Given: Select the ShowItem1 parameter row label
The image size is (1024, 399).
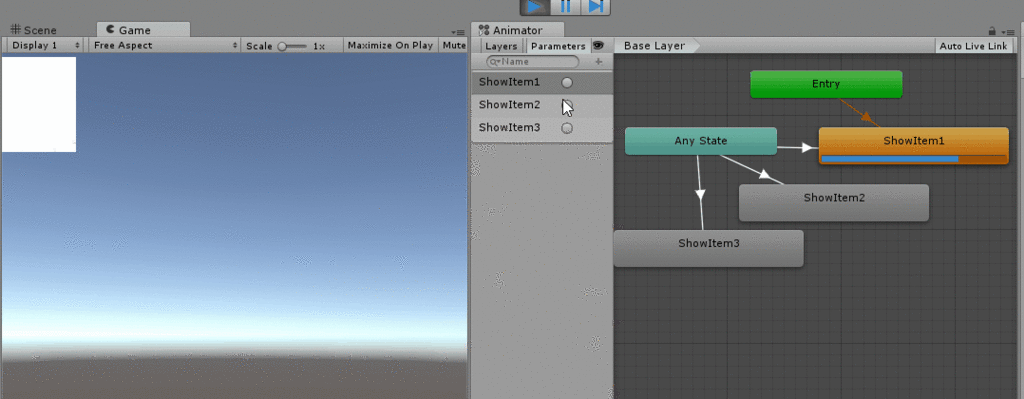Looking at the screenshot, I should coord(509,82).
